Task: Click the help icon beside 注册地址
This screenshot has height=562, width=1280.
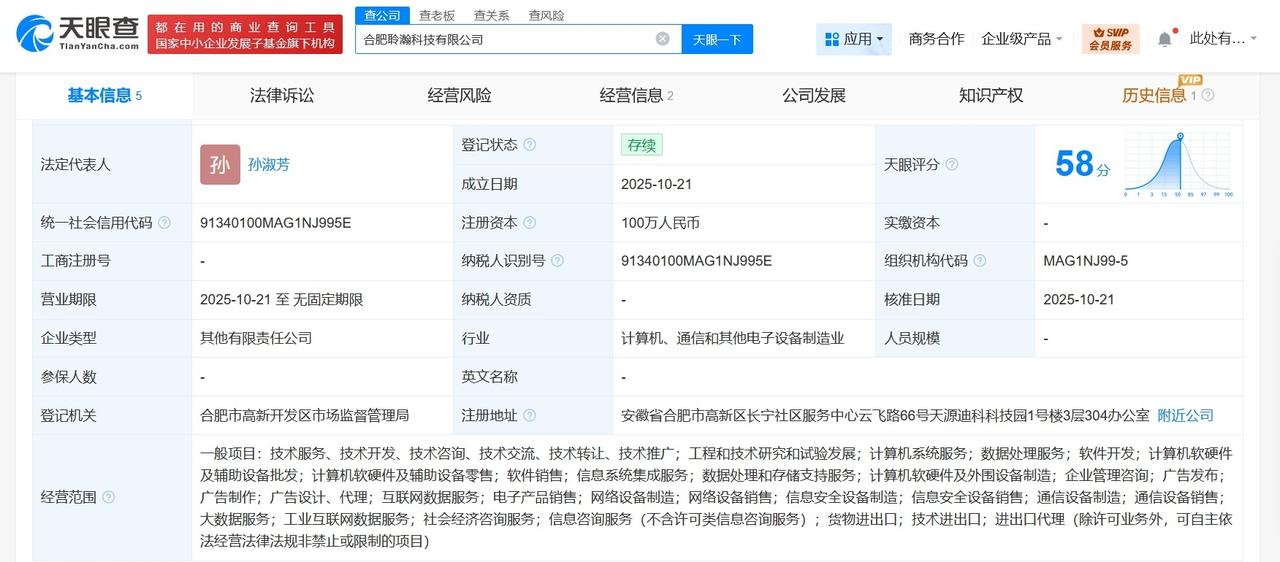Action: pos(529,416)
